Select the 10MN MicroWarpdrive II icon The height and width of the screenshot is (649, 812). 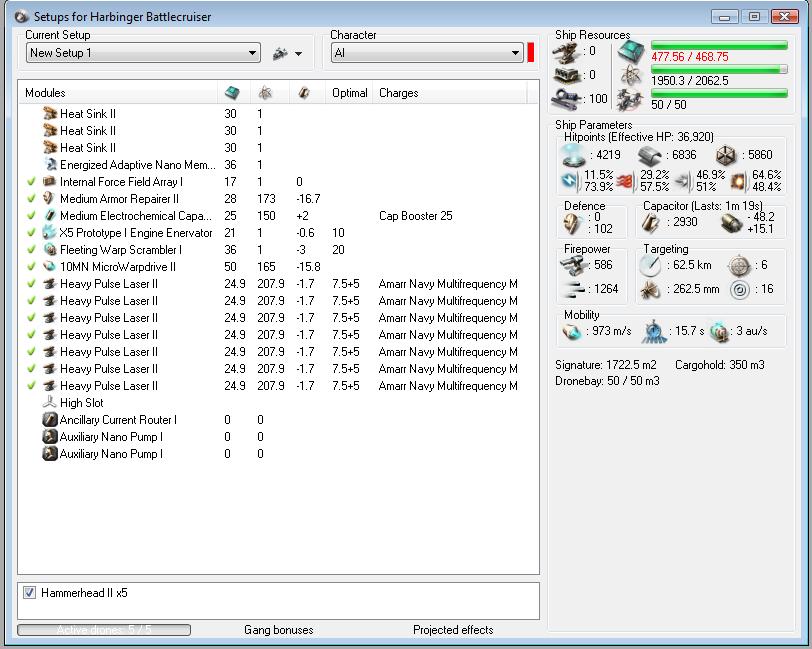tap(49, 267)
